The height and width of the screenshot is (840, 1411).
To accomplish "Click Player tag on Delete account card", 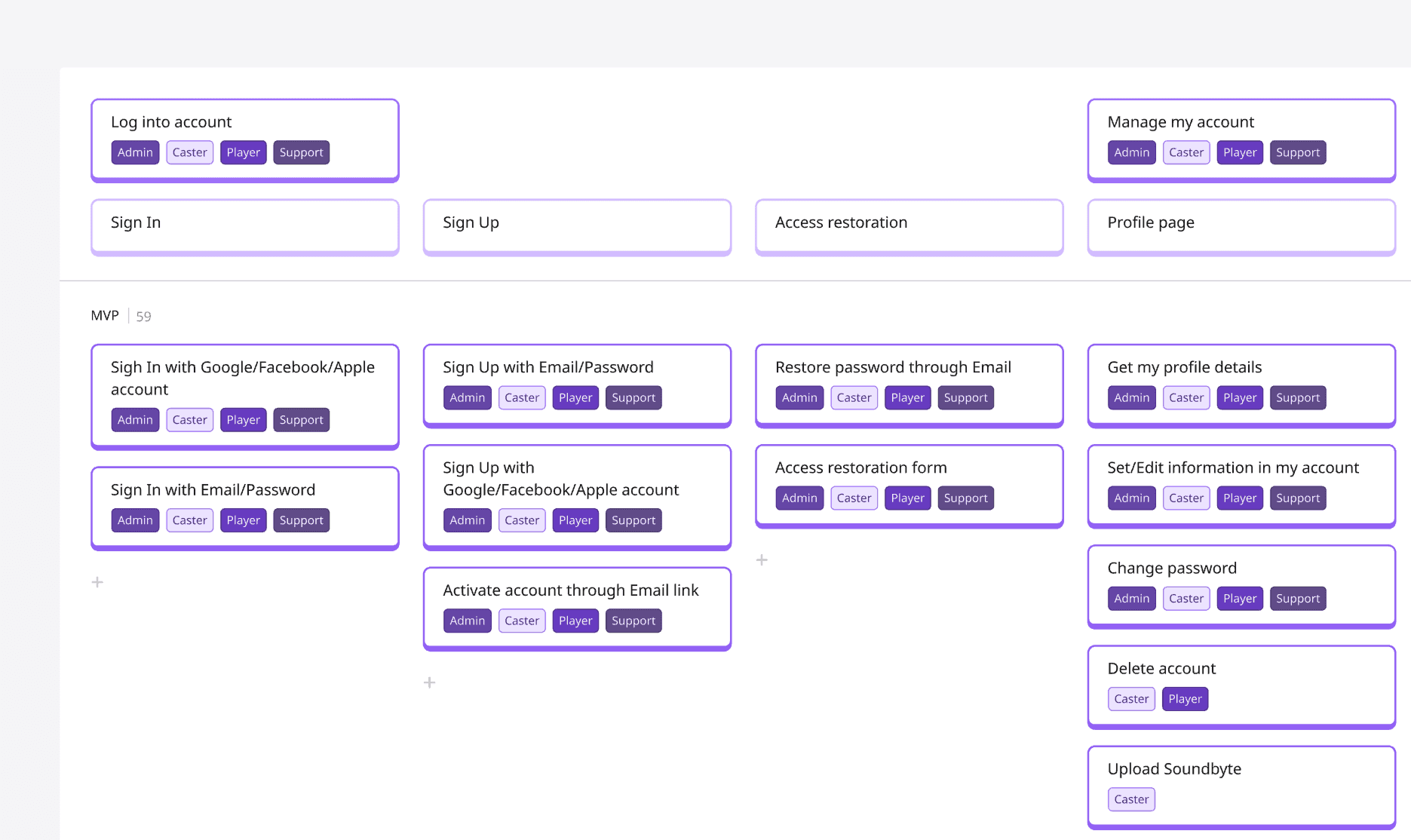I will 1185,699.
